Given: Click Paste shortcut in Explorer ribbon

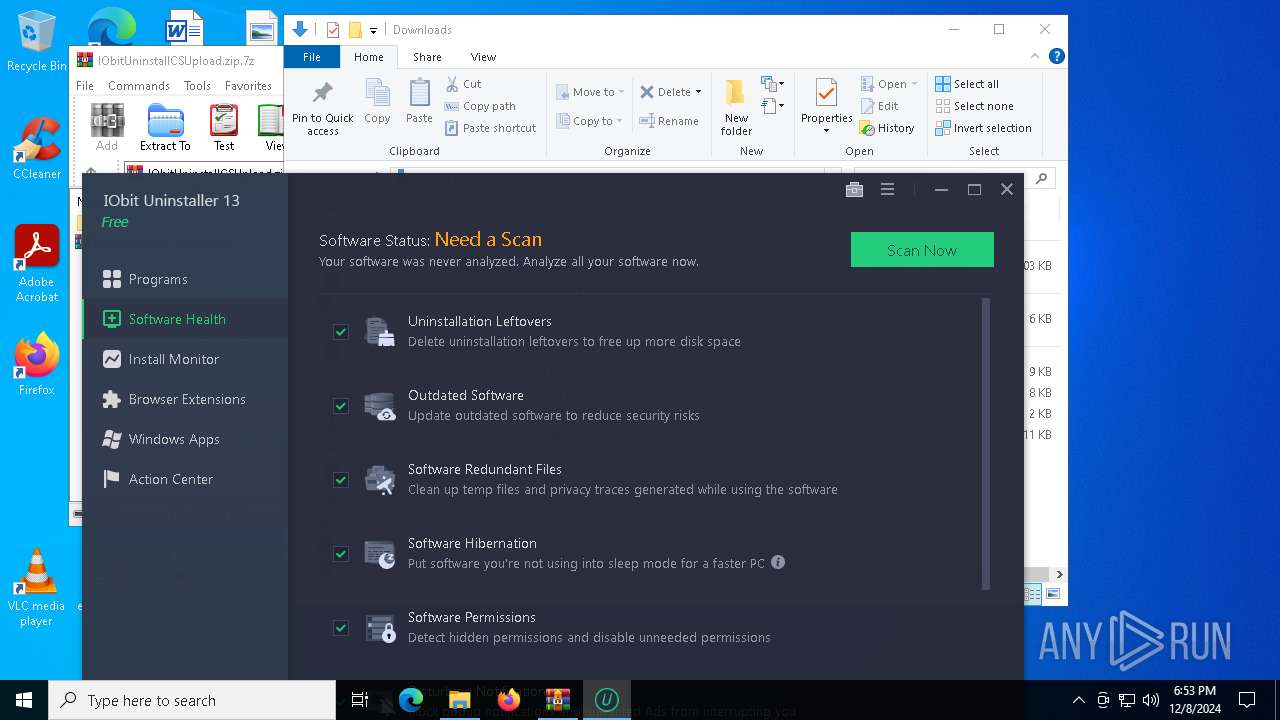Looking at the screenshot, I should click(x=491, y=128).
